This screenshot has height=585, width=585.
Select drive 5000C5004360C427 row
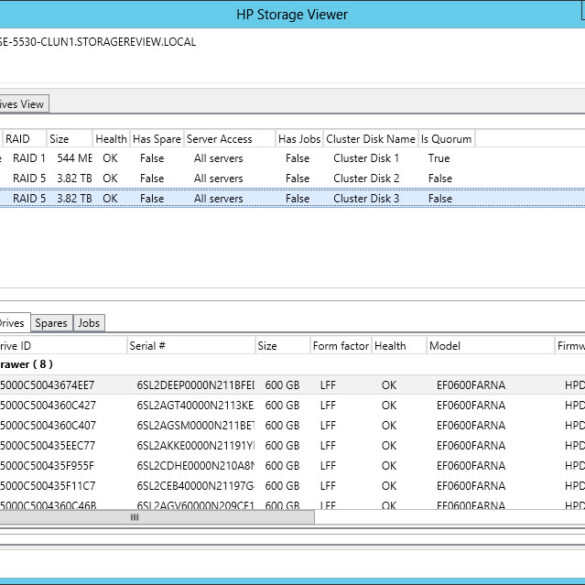[292, 405]
